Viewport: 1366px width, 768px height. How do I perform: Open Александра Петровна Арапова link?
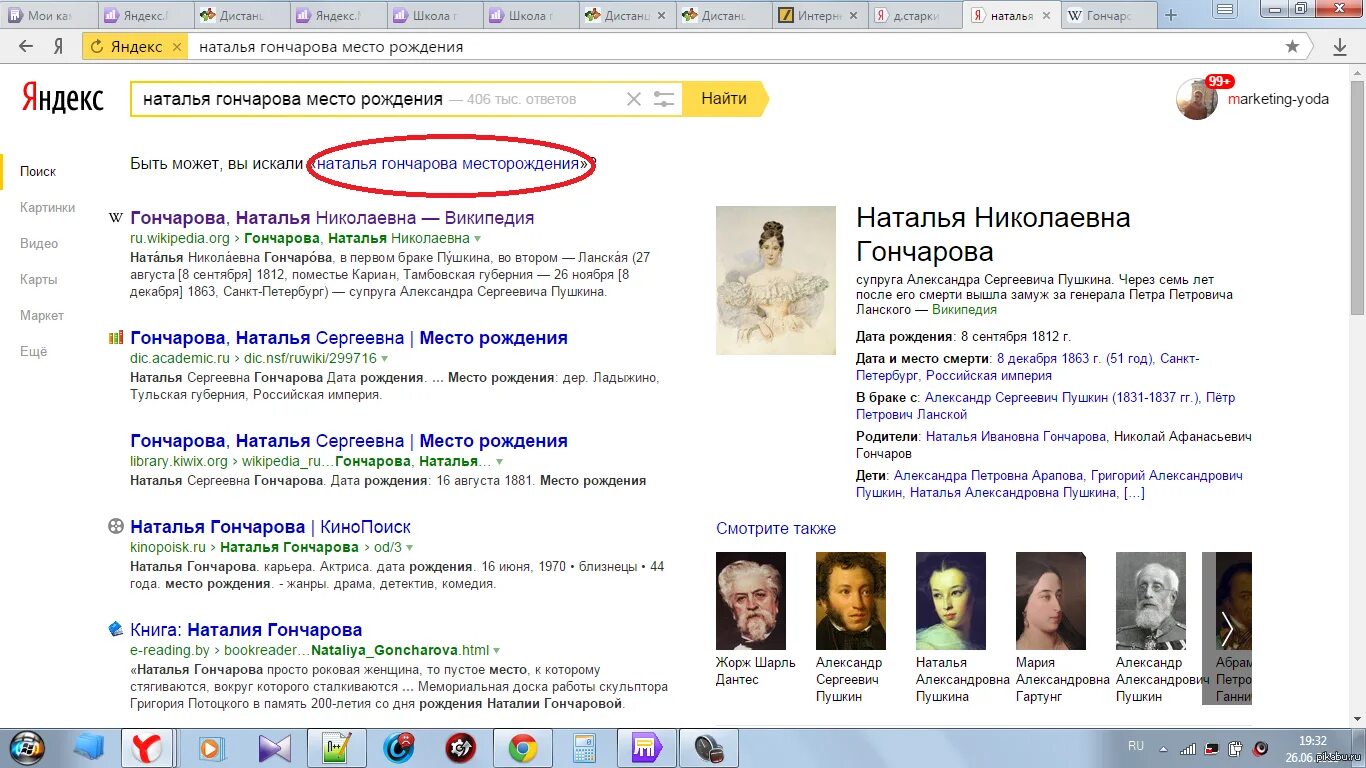click(x=988, y=476)
